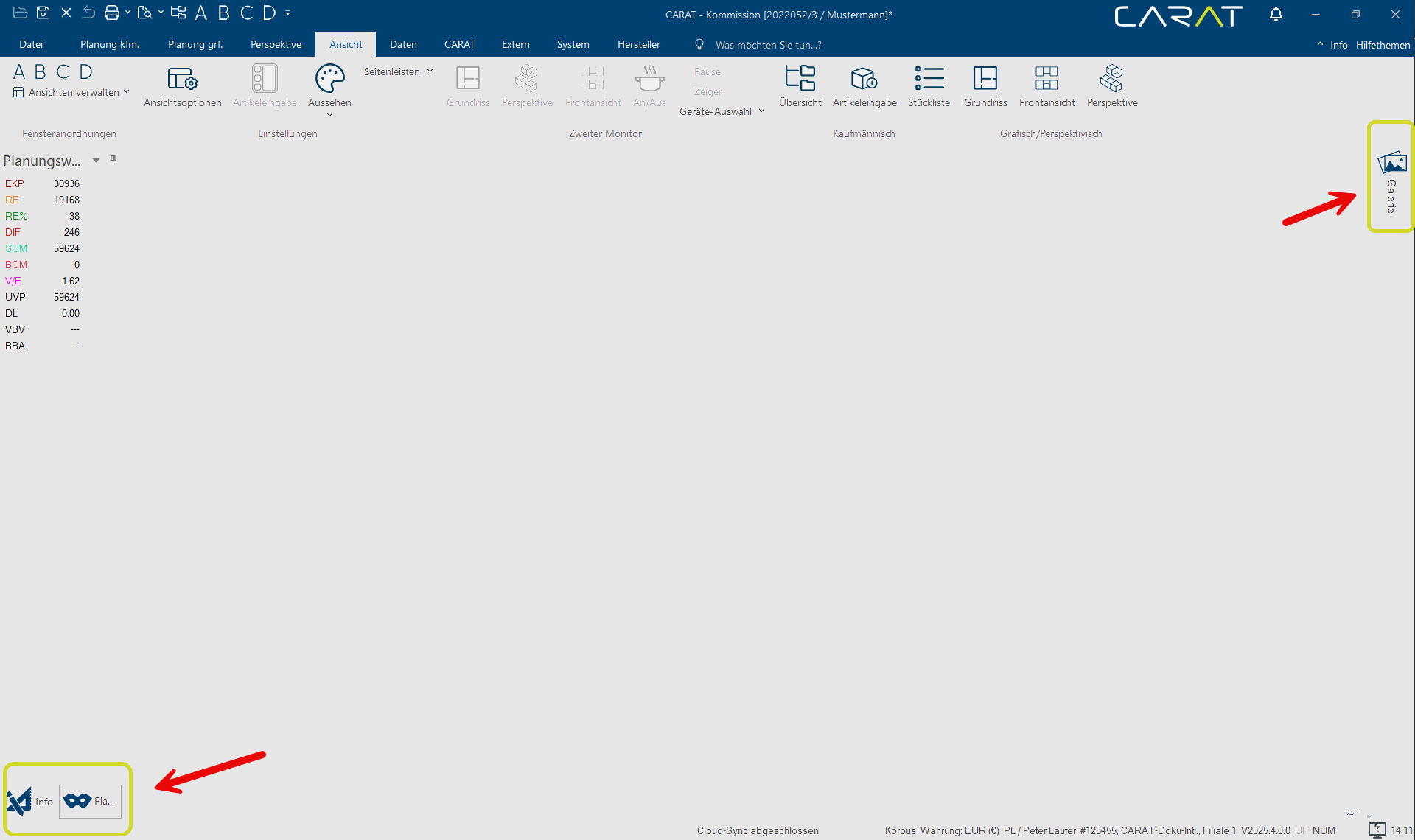Viewport: 1415px width, 840px height.
Task: Expand the Seitenleisten dropdown
Action: coord(398,71)
